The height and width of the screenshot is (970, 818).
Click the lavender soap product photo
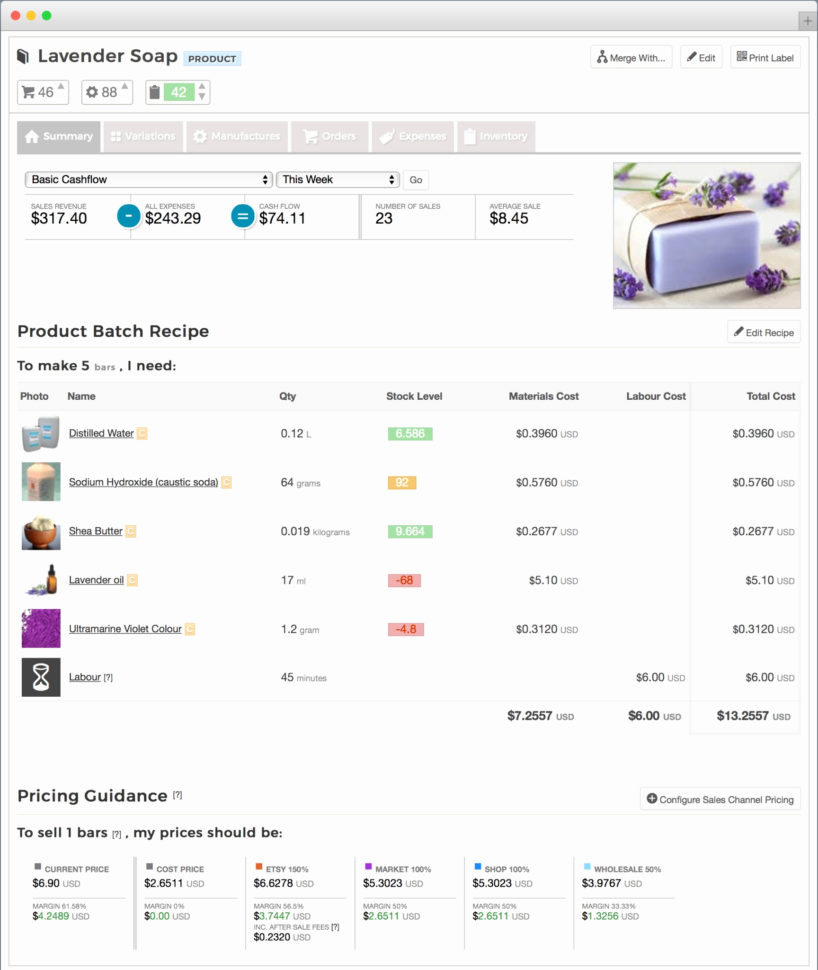(705, 235)
